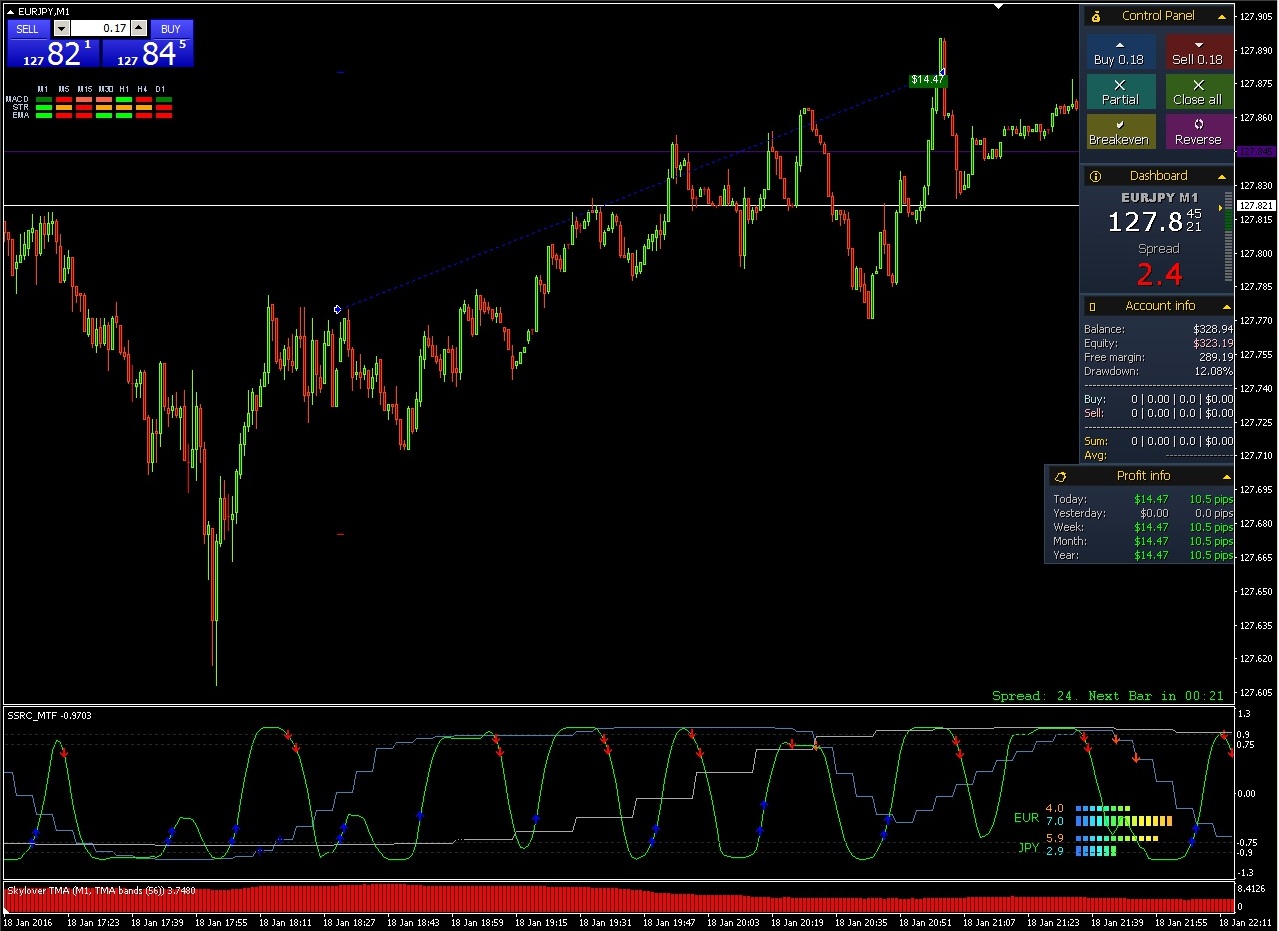Click the info icon in the Dashboard header
Viewport: 1279px width, 931px height.
pyautogui.click(x=1096, y=176)
